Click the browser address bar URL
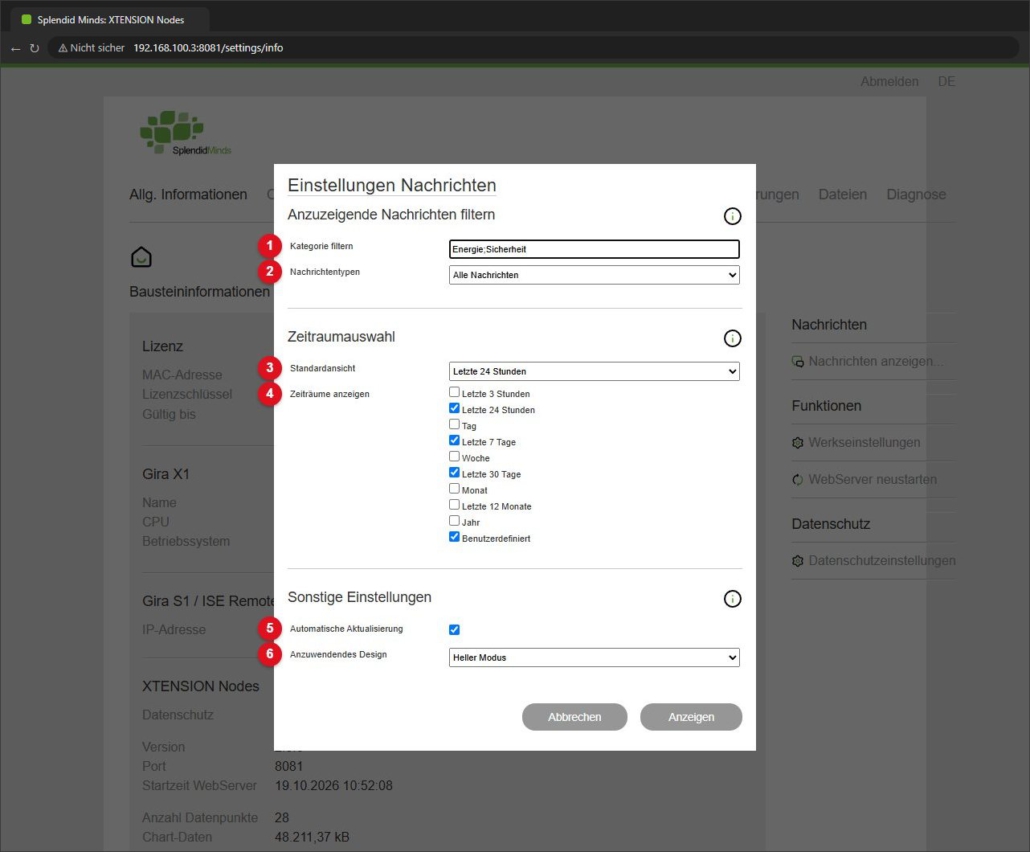The image size is (1030, 852). pyautogui.click(x=208, y=48)
